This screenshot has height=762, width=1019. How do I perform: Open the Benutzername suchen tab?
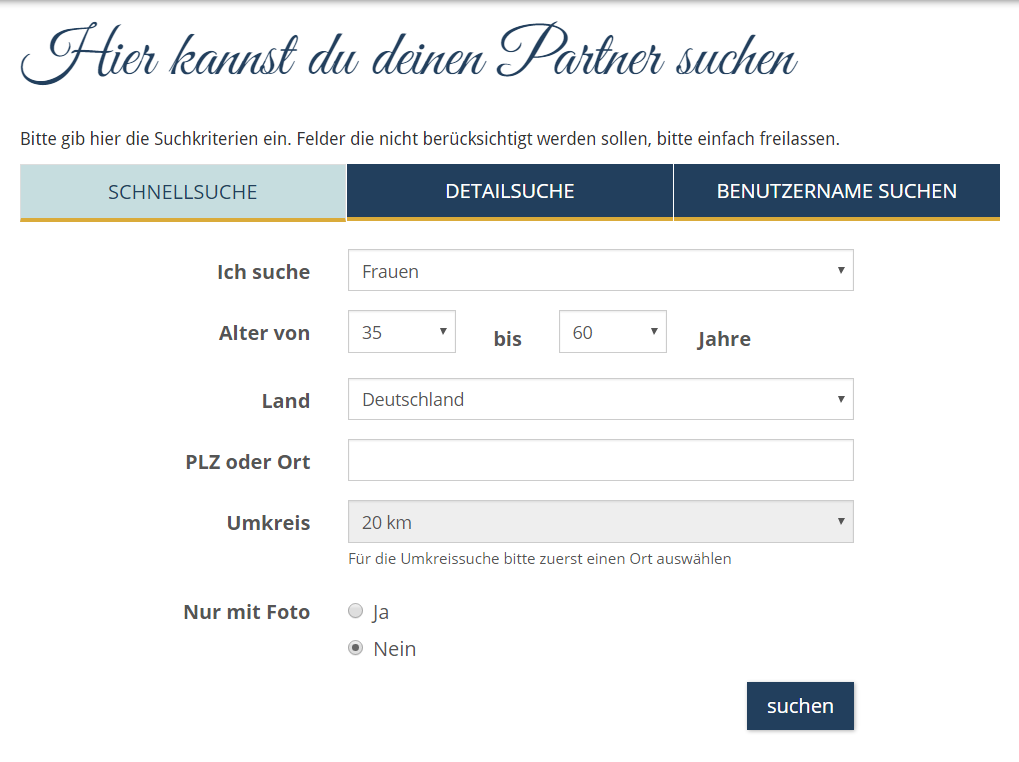pyautogui.click(x=836, y=192)
